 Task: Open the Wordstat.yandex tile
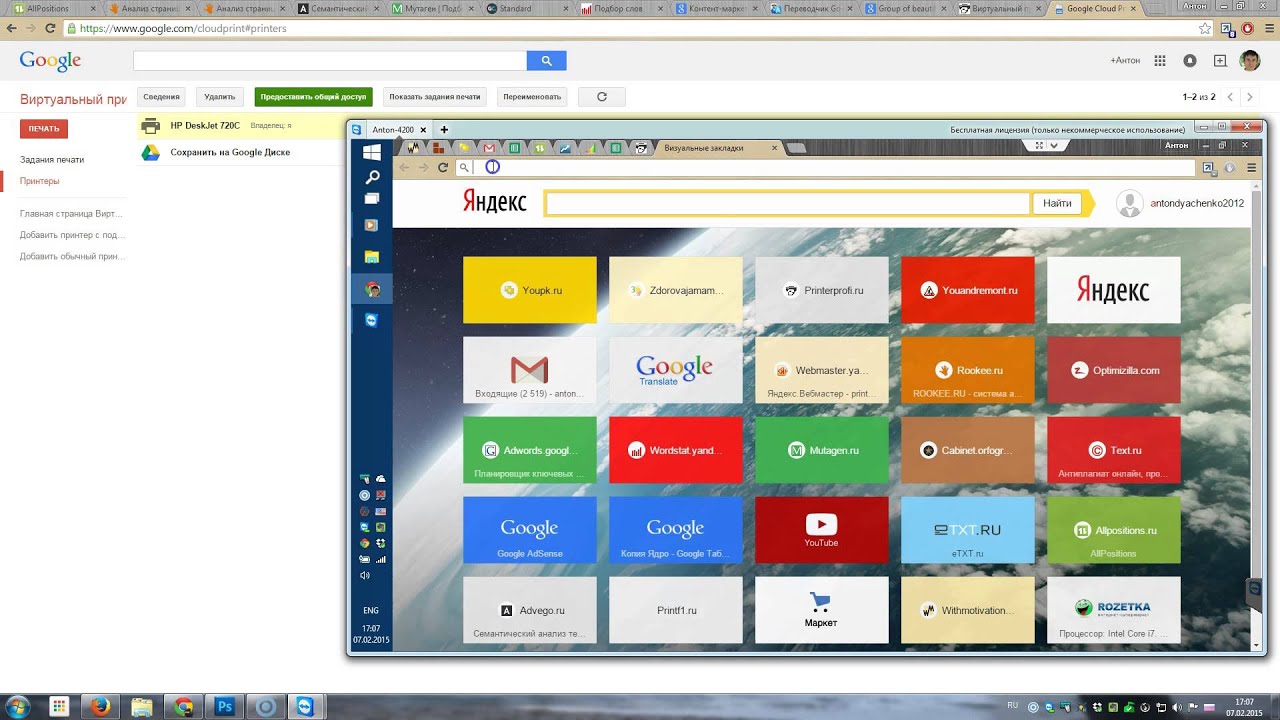click(675, 450)
